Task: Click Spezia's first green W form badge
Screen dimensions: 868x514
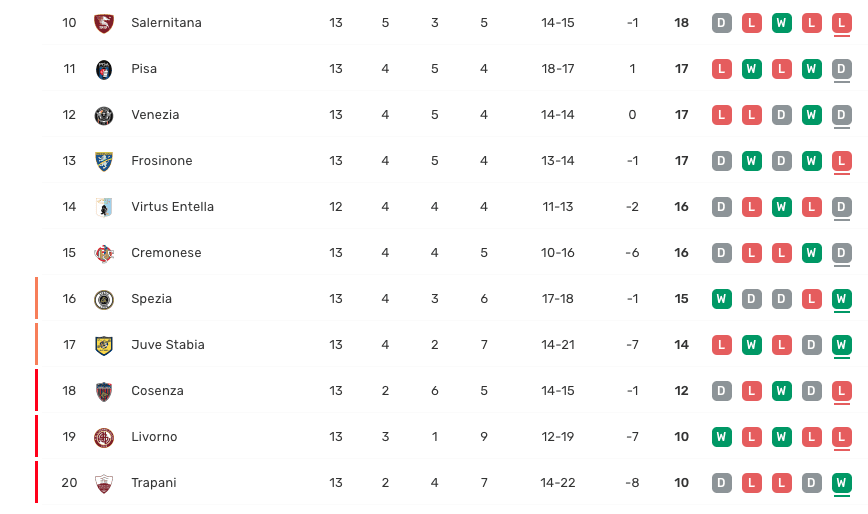Action: click(721, 299)
